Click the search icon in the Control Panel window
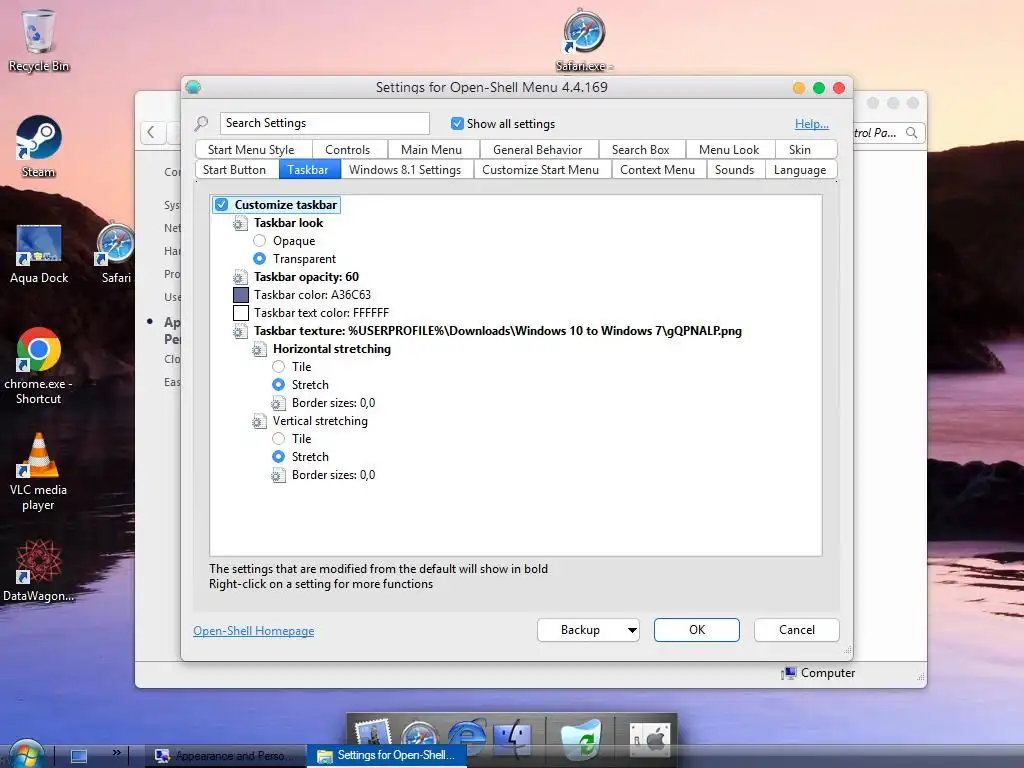 (x=912, y=133)
